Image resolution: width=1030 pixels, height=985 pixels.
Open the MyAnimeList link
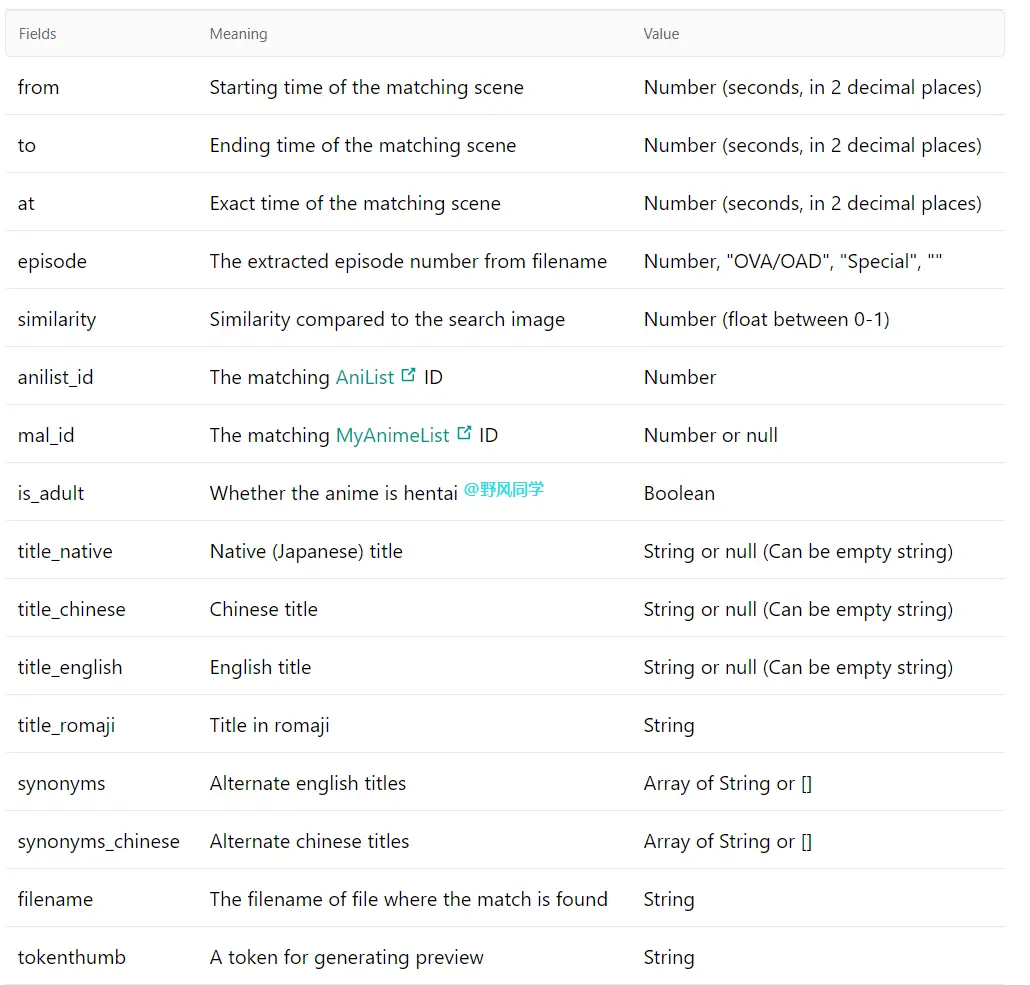[392, 435]
